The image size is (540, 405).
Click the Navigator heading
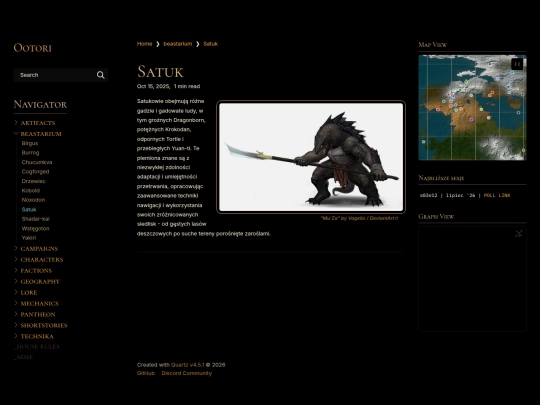pos(40,104)
